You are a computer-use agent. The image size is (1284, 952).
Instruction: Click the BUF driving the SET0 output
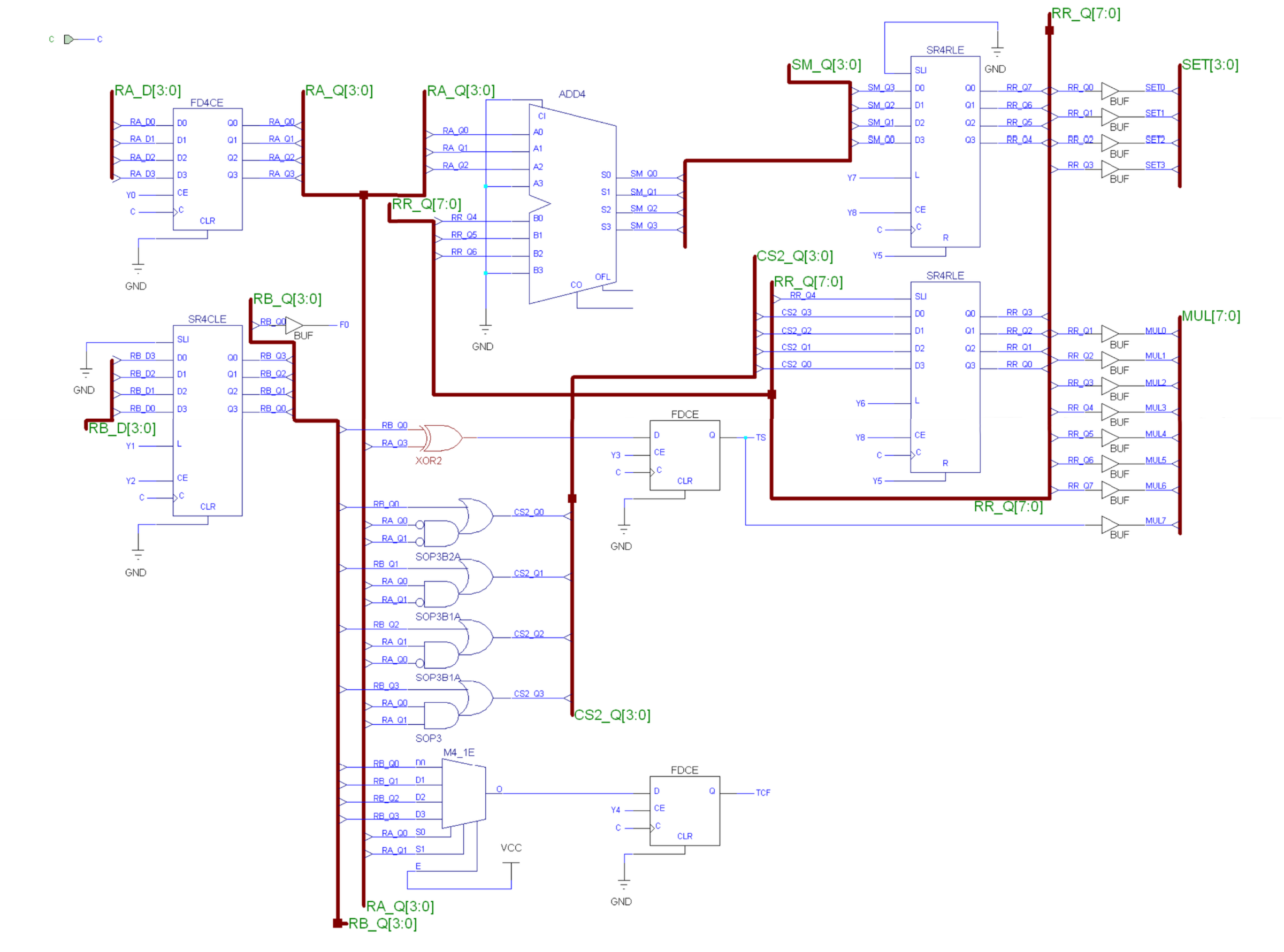pos(1110,91)
